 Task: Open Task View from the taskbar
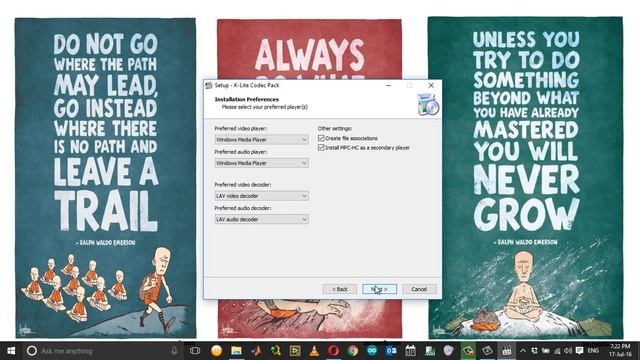point(195,351)
